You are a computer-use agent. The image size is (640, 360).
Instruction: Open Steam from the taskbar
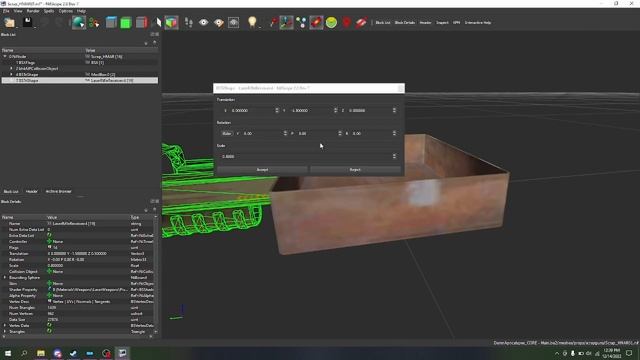73,353
